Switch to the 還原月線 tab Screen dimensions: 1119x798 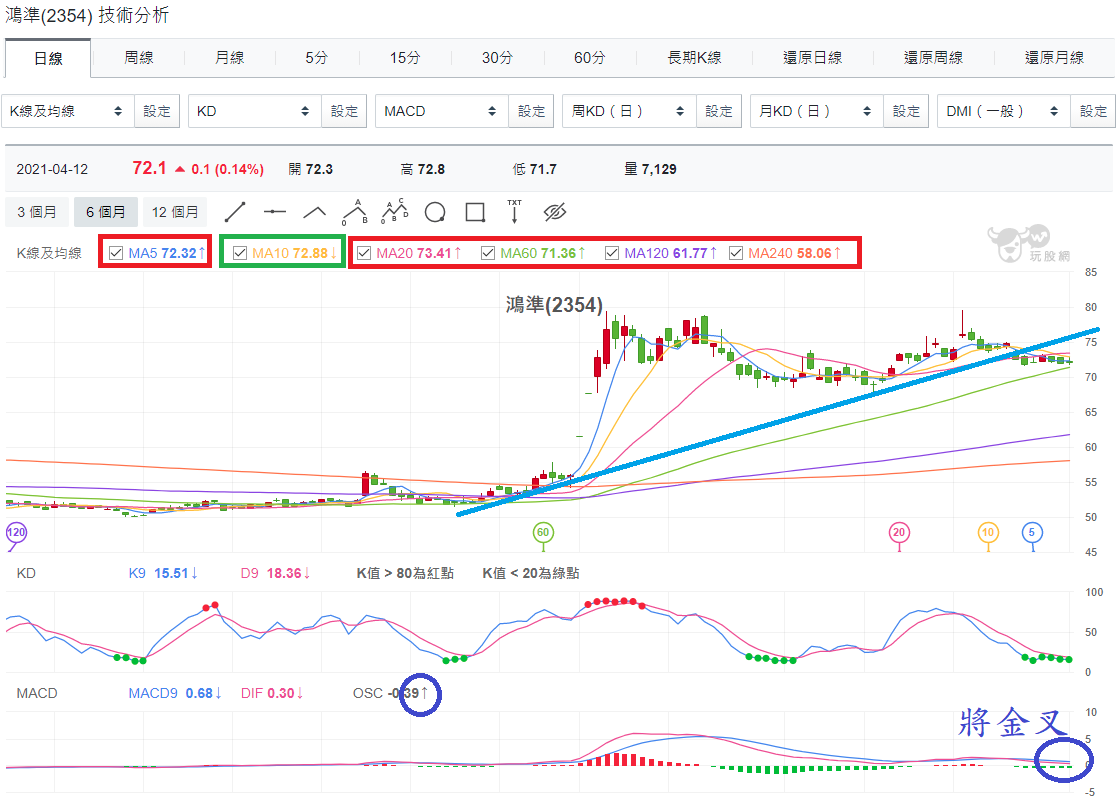1054,58
